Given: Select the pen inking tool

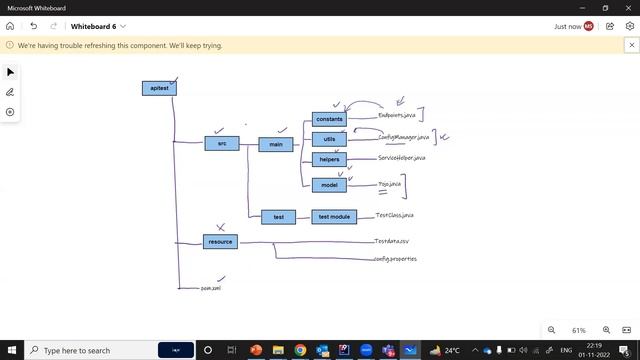Looking at the screenshot, I should click(x=10, y=92).
